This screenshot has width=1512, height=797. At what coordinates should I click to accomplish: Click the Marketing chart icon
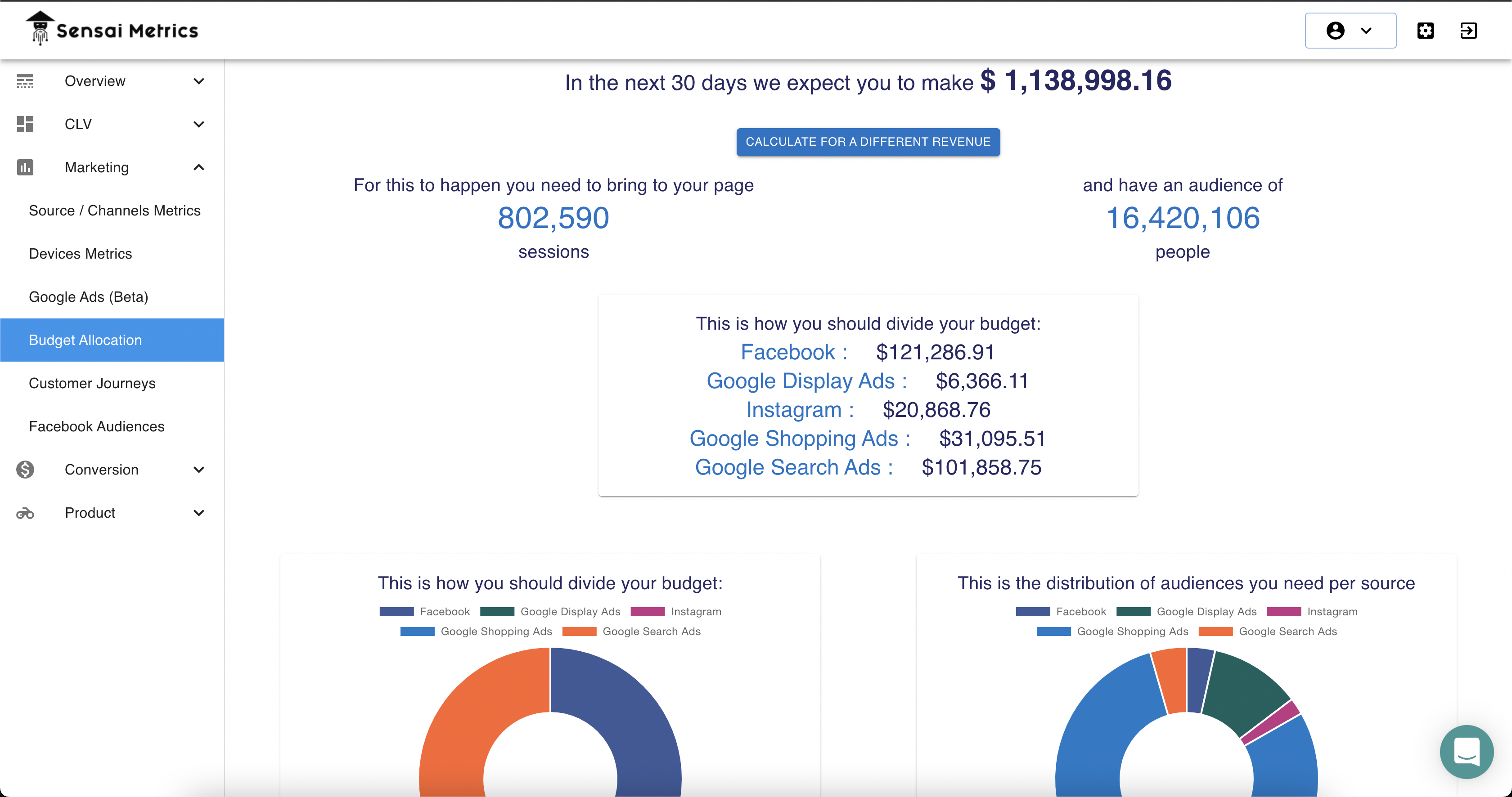click(x=25, y=167)
